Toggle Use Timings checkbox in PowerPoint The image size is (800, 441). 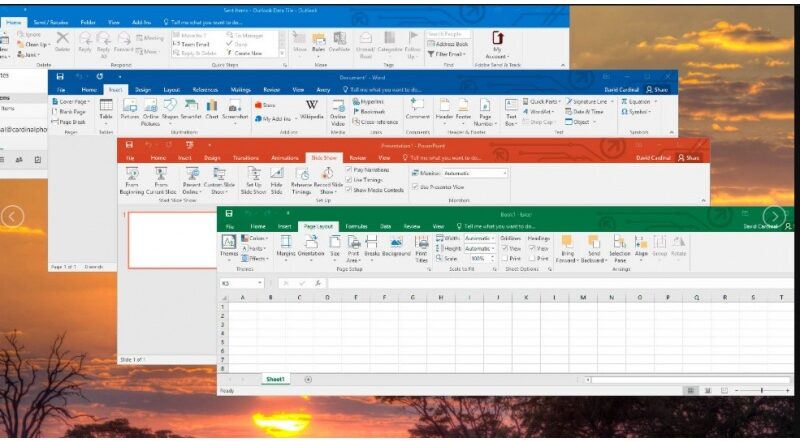[349, 180]
